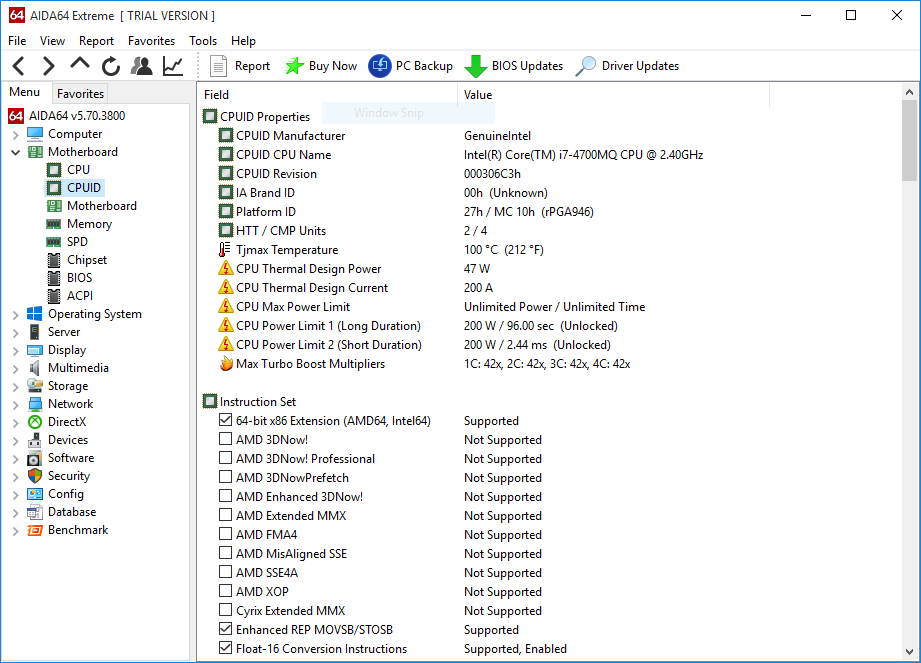Expand the Devices tree node
The height and width of the screenshot is (663, 921).
(x=15, y=441)
